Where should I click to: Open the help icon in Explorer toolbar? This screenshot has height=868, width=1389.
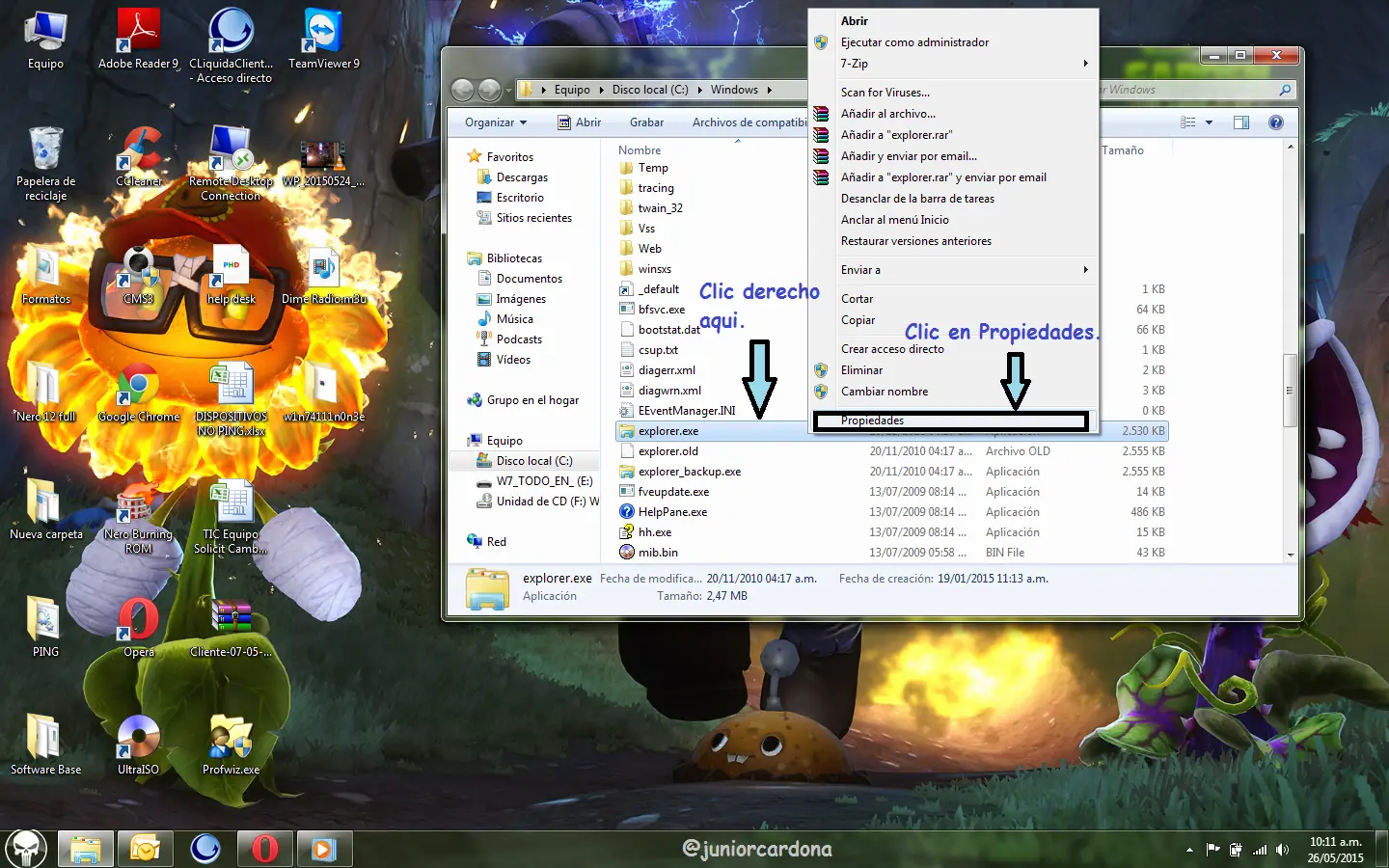pos(1275,122)
